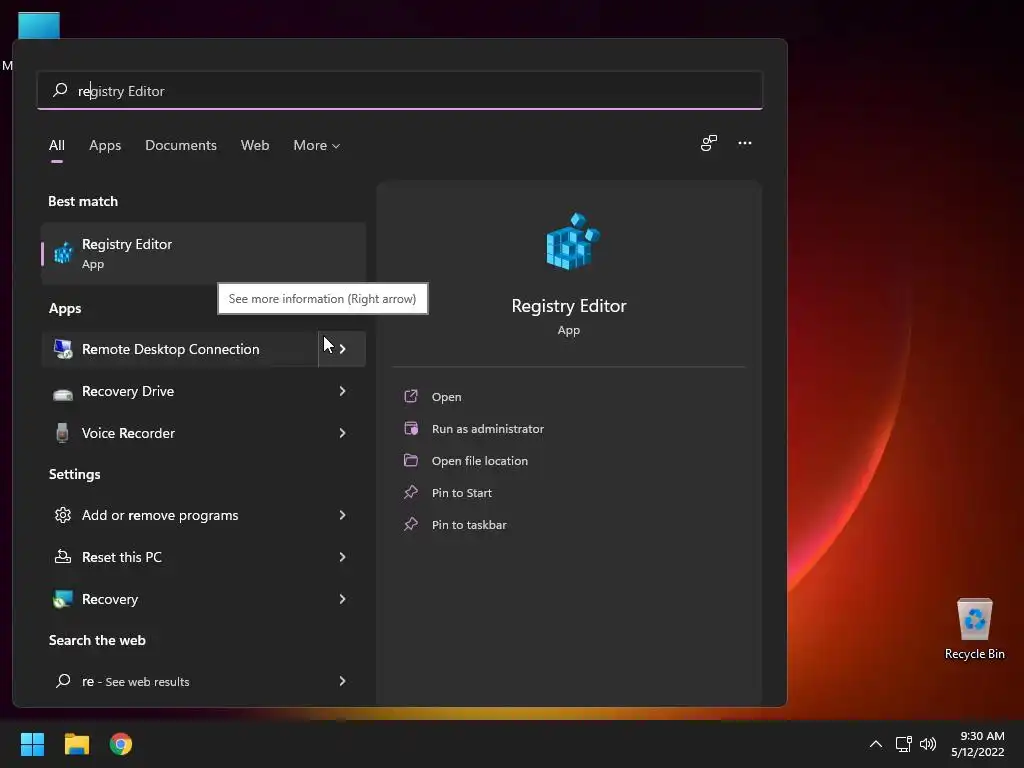Choose Pin to Start
Screen dimensions: 1024x768
pos(462,492)
